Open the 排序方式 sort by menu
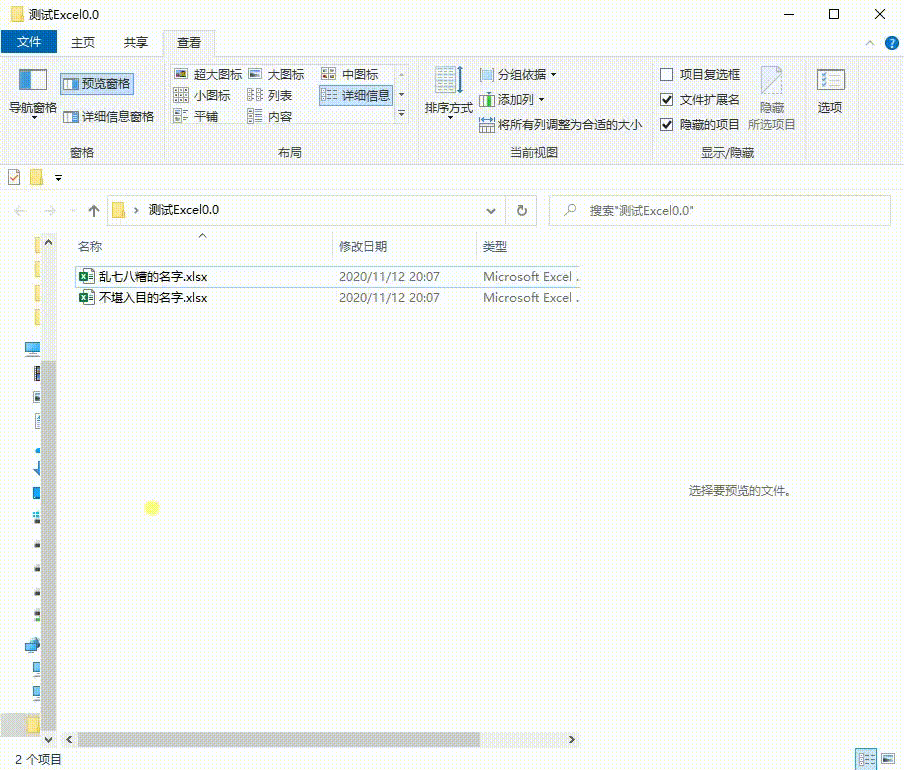 [x=449, y=93]
